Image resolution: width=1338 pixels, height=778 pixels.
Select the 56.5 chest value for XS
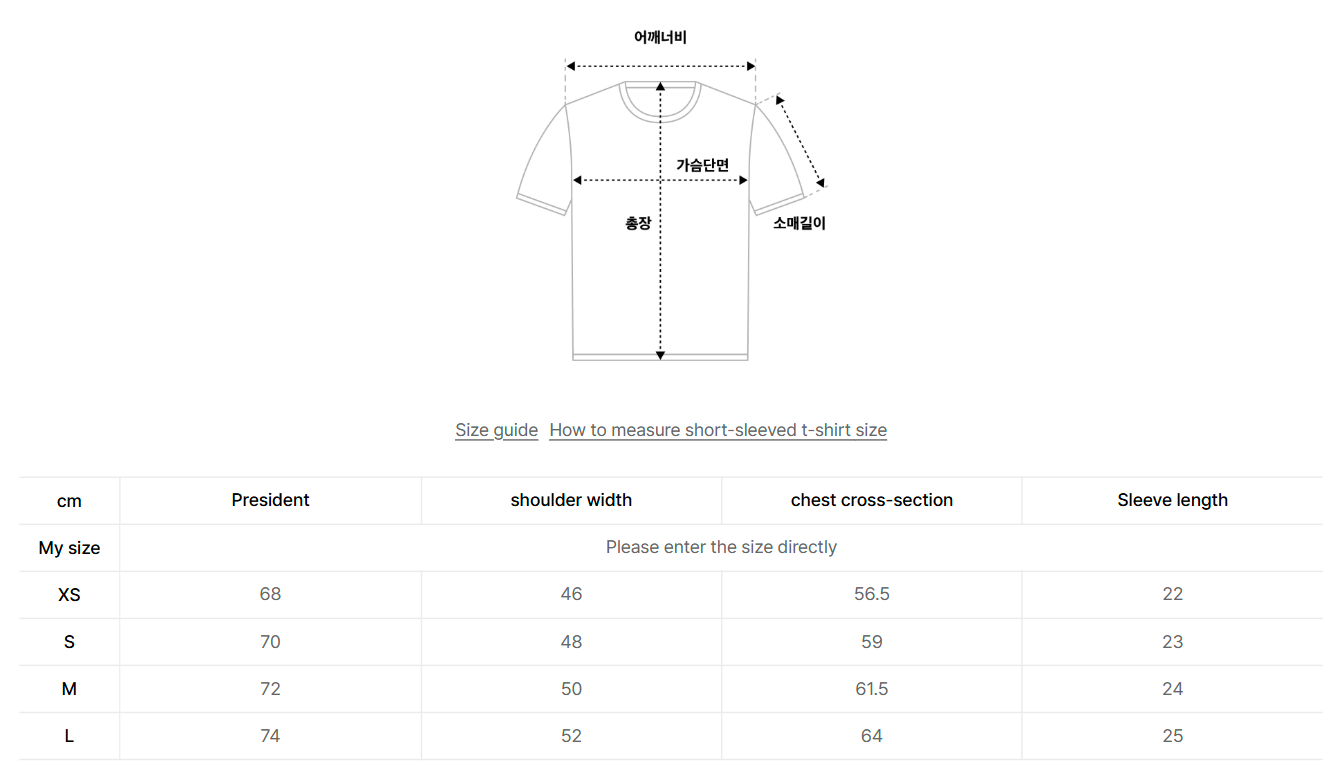coord(871,594)
